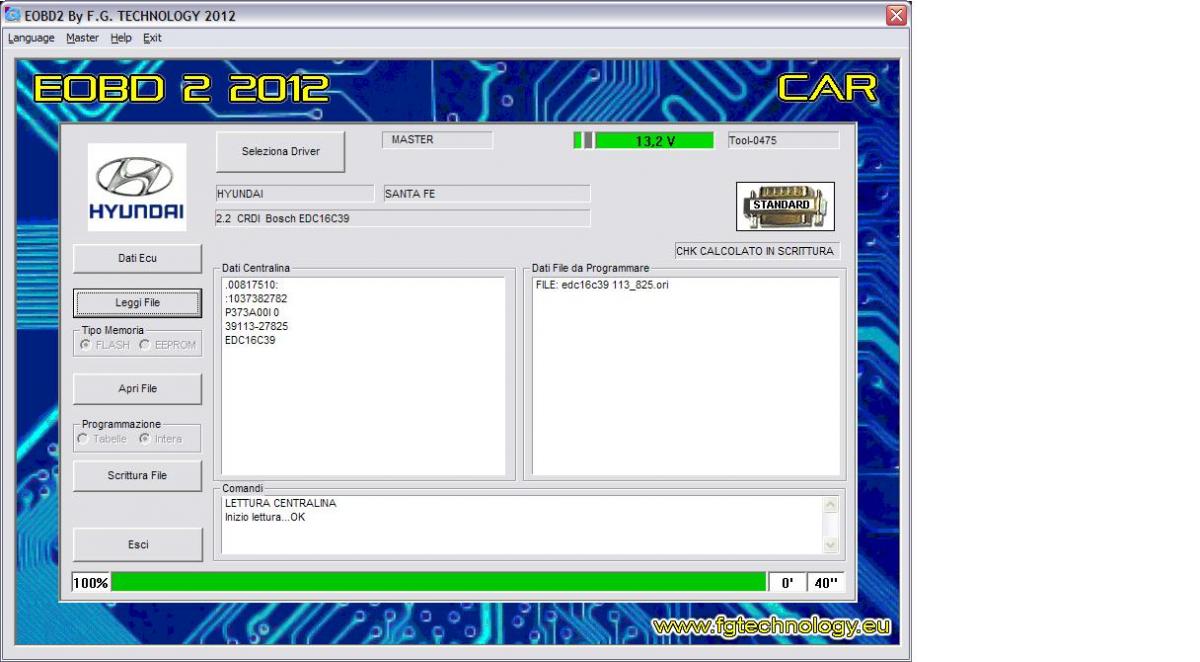Click the 13,2 V voltage indicator
The width and height of the screenshot is (1200, 662).
pos(654,141)
